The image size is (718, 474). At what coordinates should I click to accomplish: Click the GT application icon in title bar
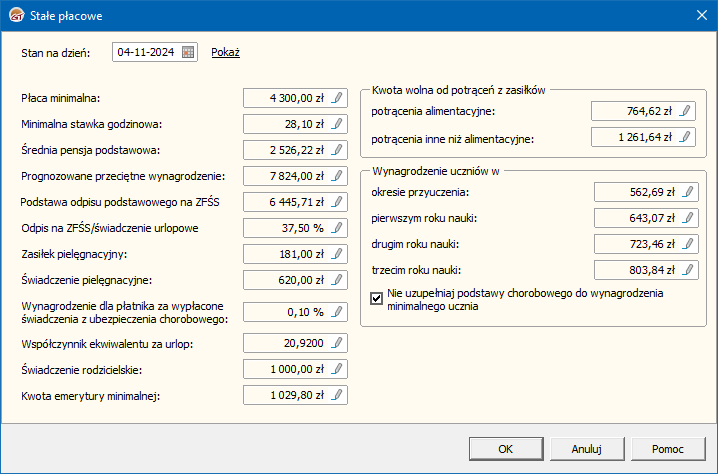[16, 16]
